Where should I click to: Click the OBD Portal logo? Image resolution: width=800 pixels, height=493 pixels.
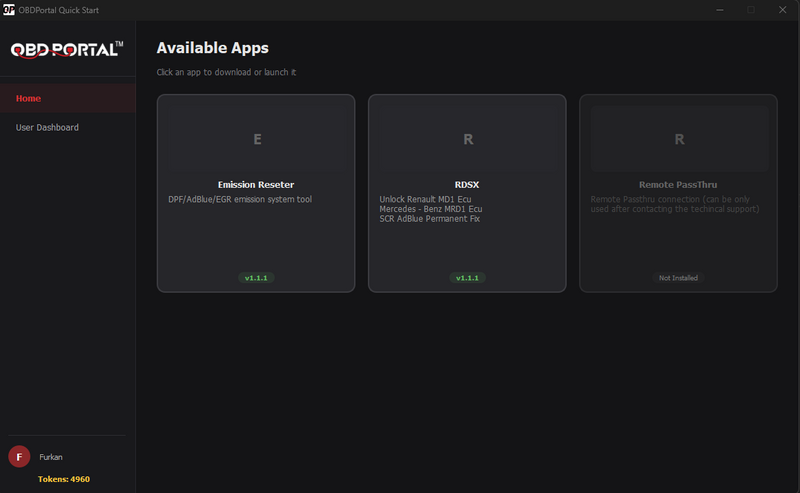tap(67, 50)
